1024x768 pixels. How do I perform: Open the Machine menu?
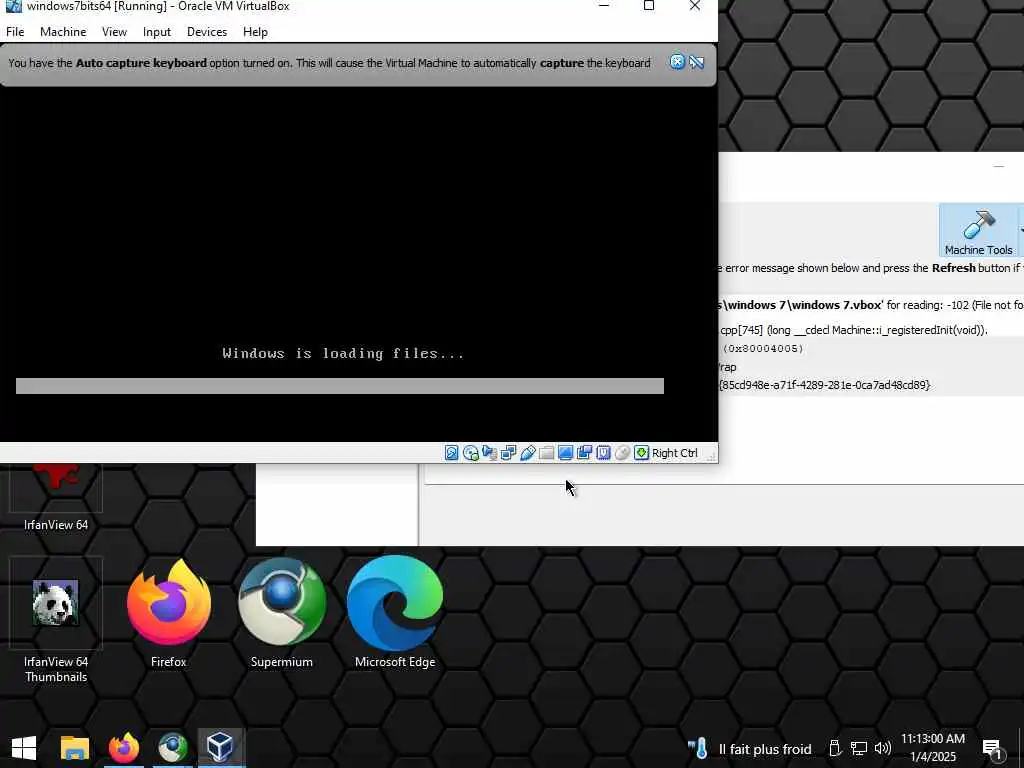(63, 32)
